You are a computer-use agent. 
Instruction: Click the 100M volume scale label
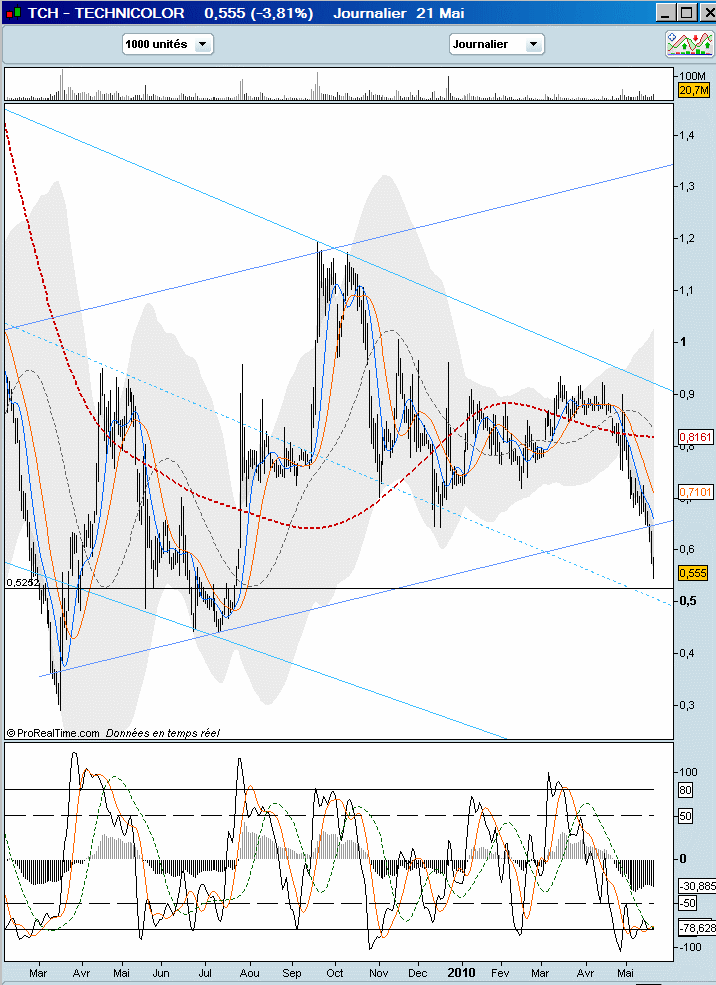tap(693, 76)
